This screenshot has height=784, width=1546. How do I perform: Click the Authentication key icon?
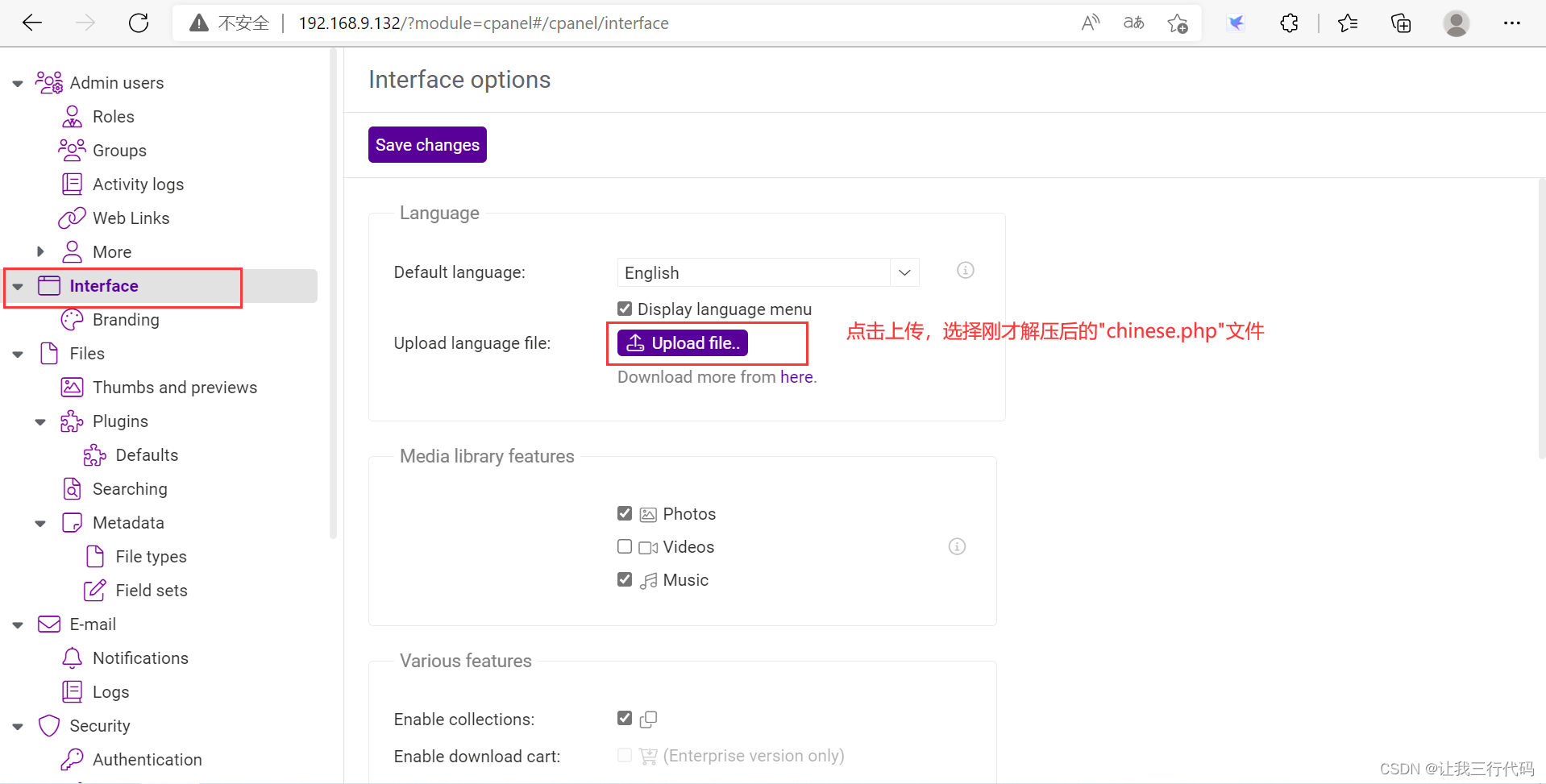click(x=72, y=760)
